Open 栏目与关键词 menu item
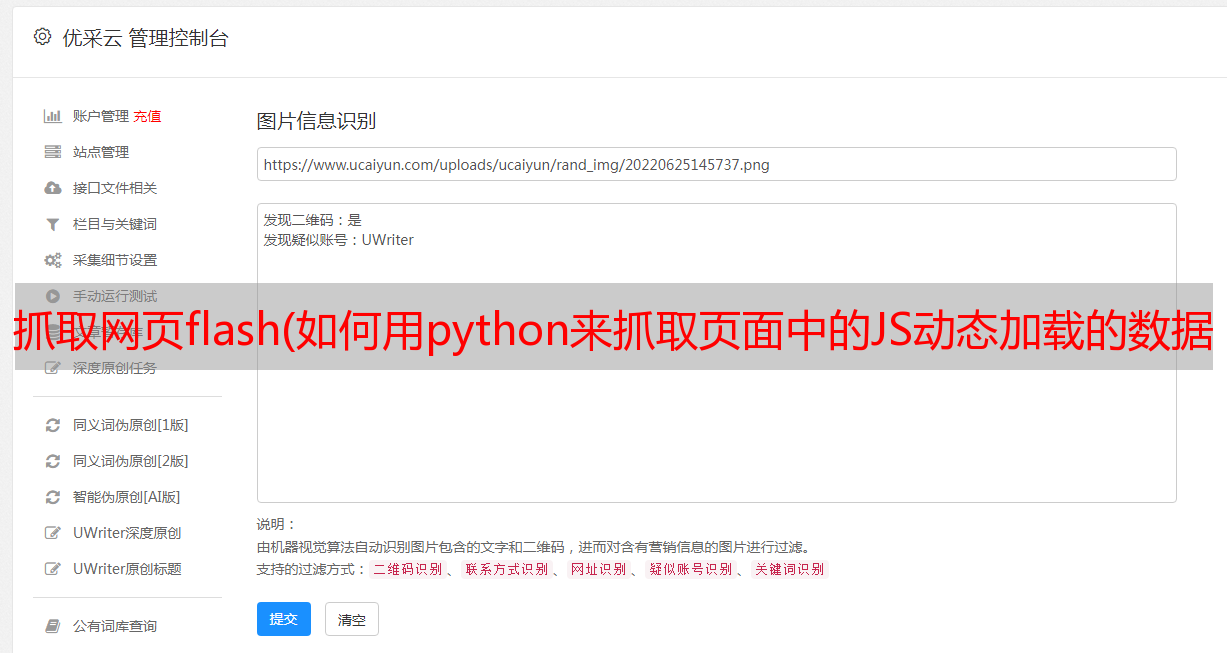This screenshot has width=1227, height=653. coord(115,224)
